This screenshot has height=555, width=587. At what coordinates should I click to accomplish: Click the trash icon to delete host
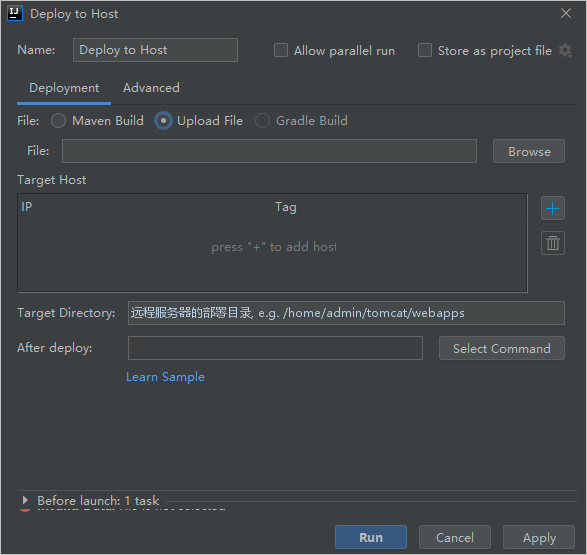pos(553,243)
